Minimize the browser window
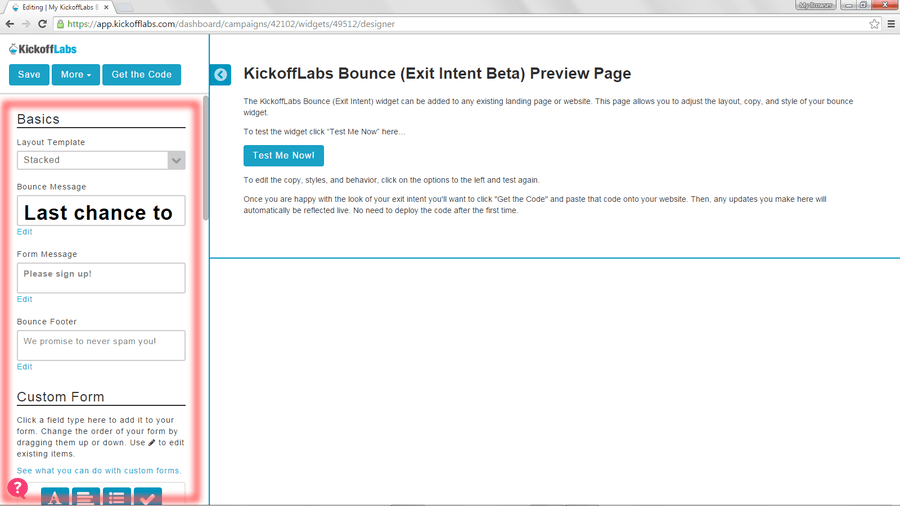This screenshot has height=506, width=900. [848, 5]
